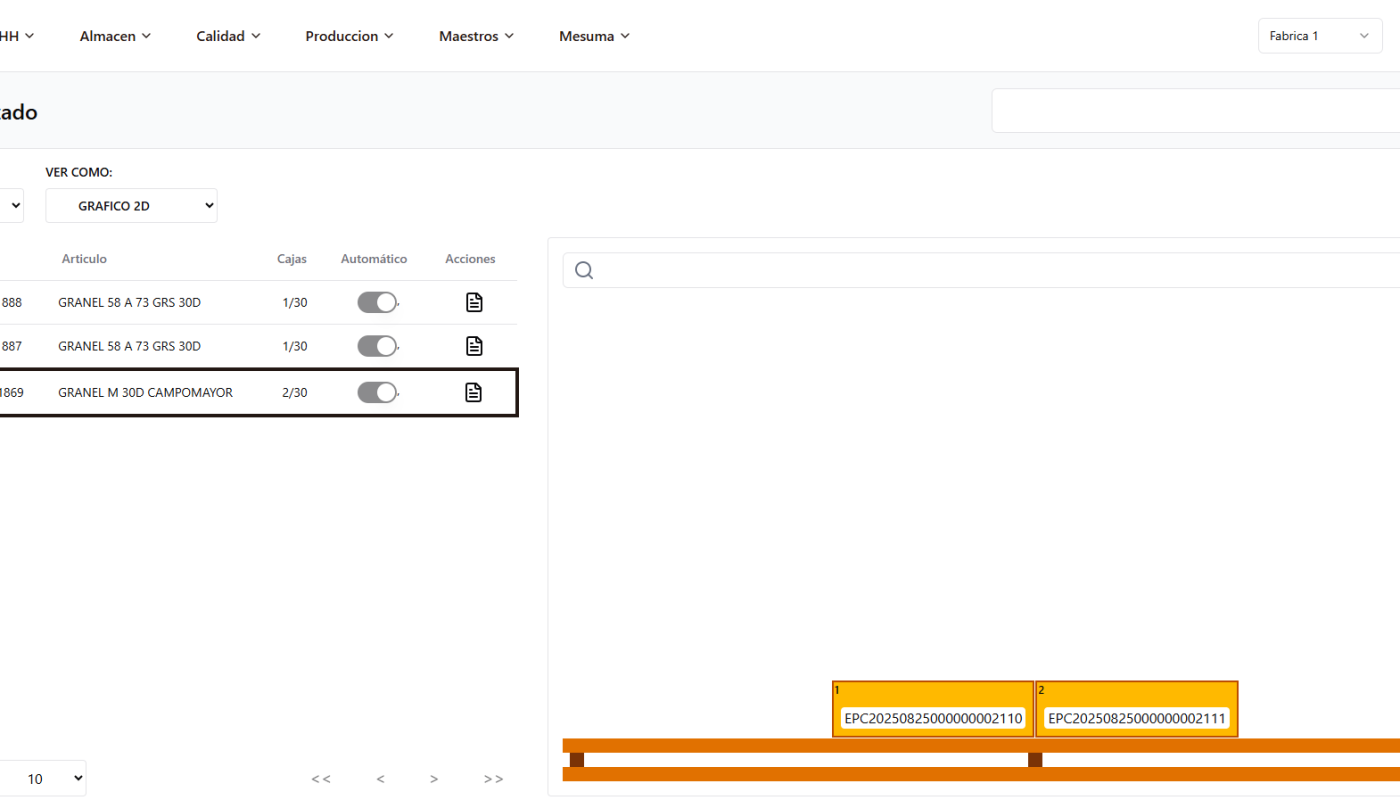
Task: Toggle Automático switch for GRANEL M 30D CAMPOMAYOR
Action: point(378,392)
